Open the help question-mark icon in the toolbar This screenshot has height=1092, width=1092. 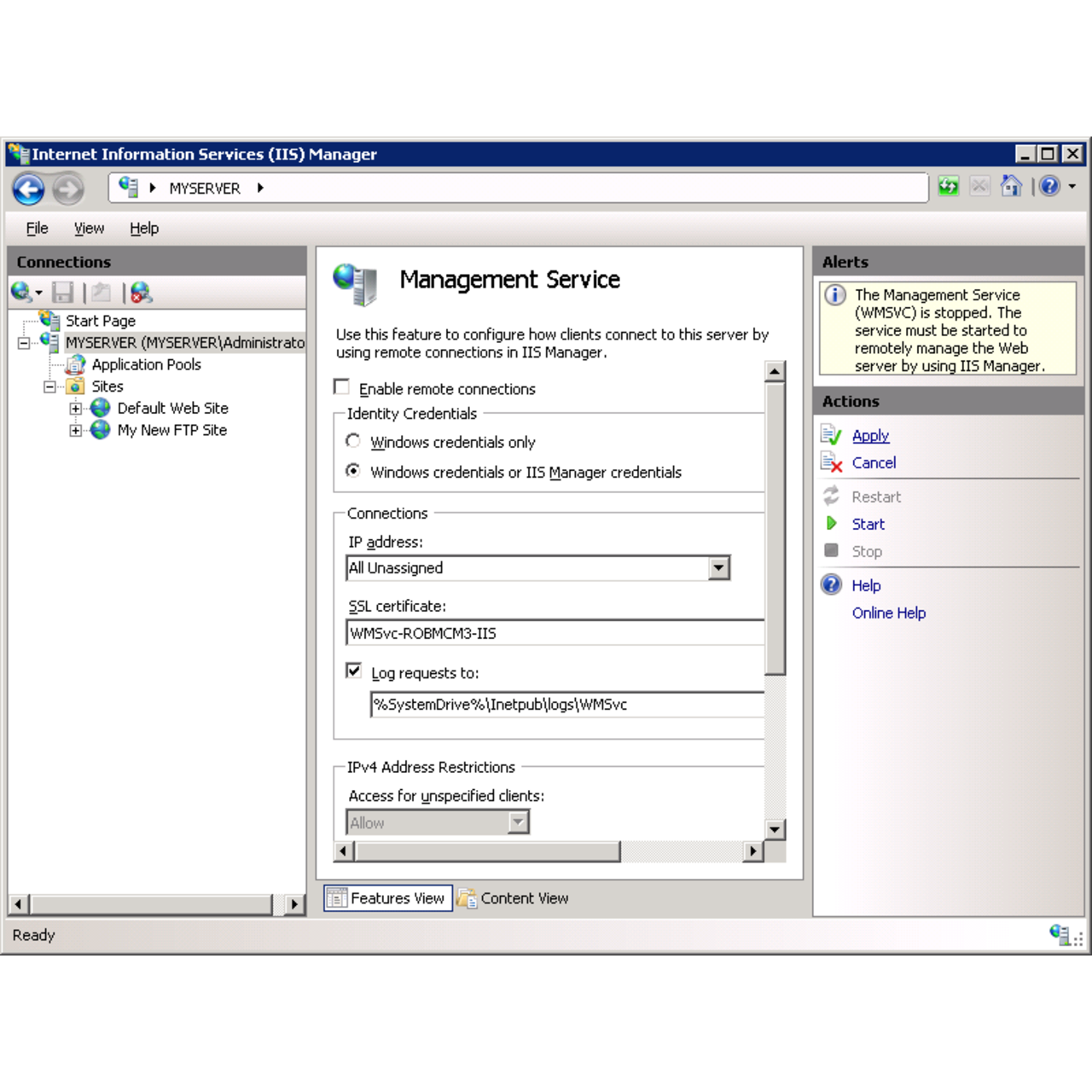1049,186
